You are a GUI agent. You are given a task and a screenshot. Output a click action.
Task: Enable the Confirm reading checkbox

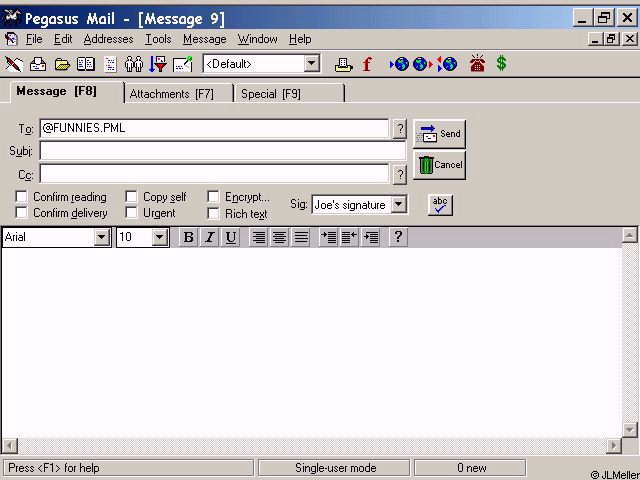click(21, 197)
